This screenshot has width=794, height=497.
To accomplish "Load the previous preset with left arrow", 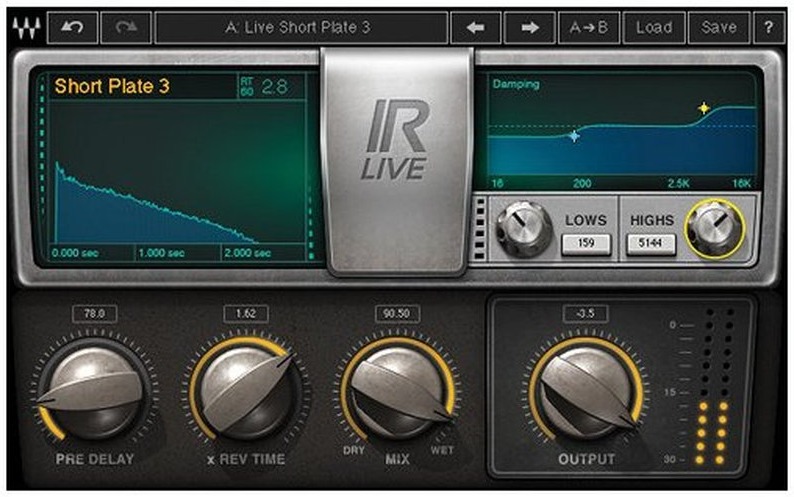I will [475, 27].
